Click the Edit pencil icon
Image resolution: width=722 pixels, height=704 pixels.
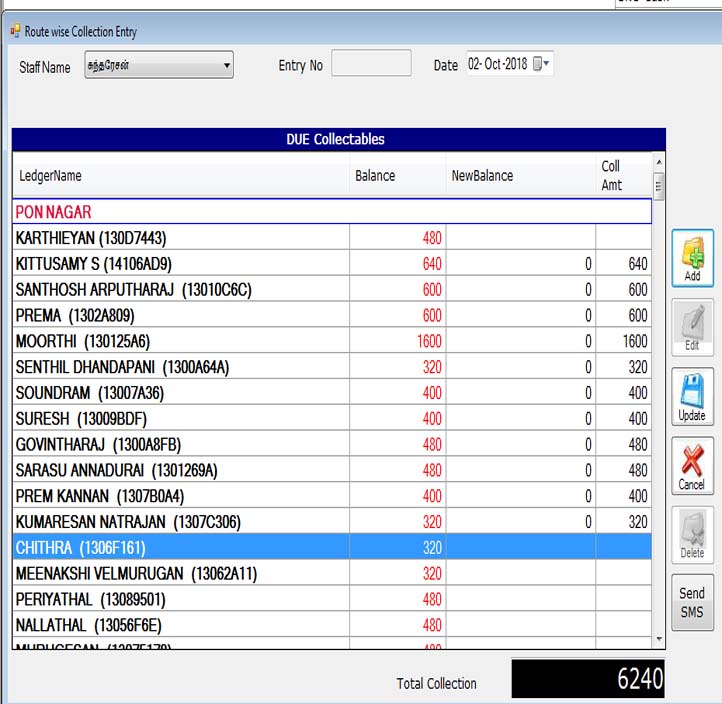point(693,327)
